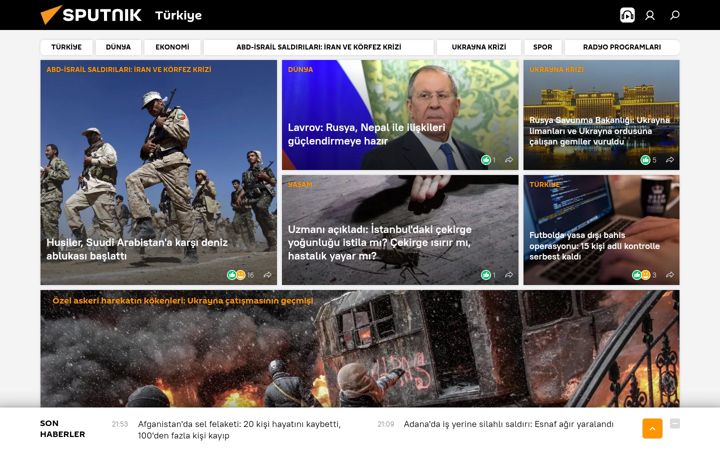Viewport: 720px width, 450px height.
Task: Open Özel askeri harekatın kökenleri banner link
Action: [183, 301]
